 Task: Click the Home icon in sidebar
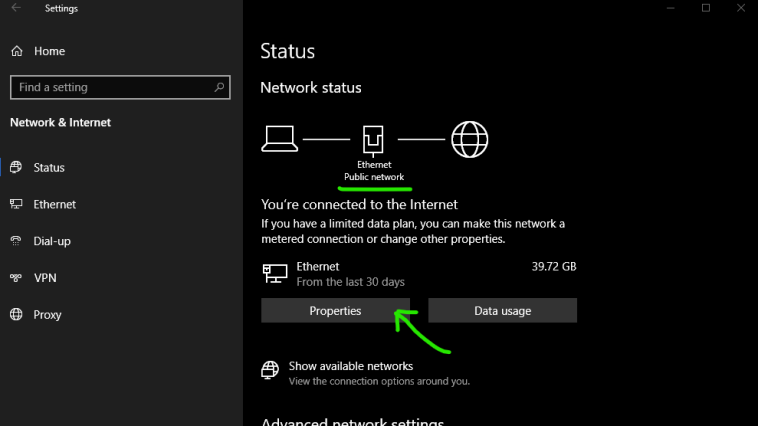pyautogui.click(x=17, y=51)
